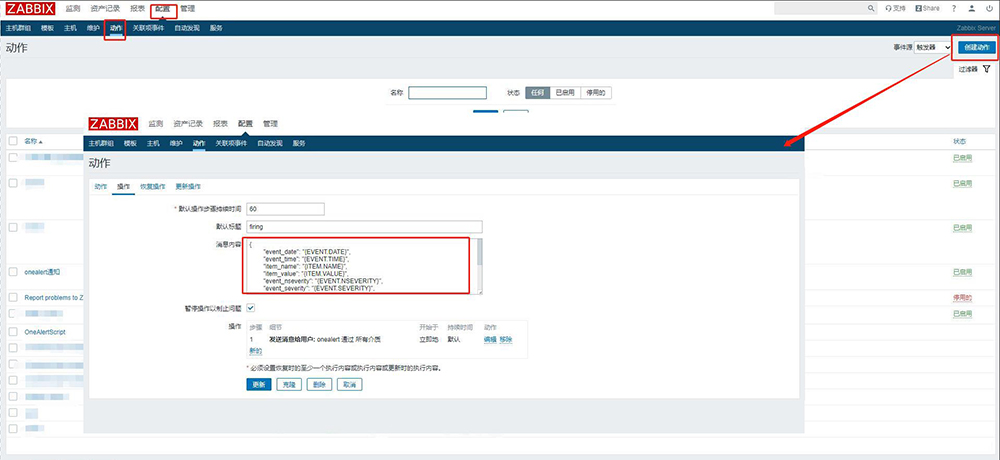Open 监测 menu in the top page bar
1000x460 pixels.
73,9
